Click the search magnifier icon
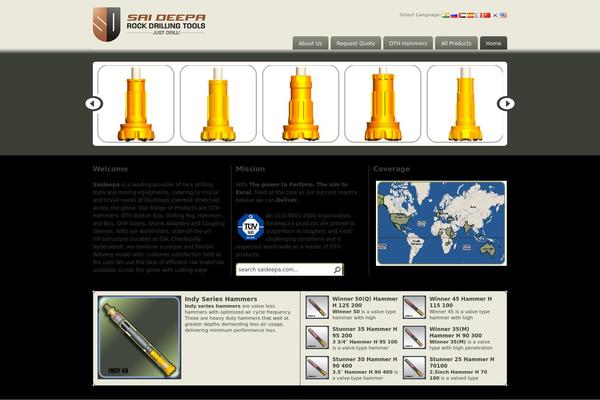The width and height of the screenshot is (600, 400). click(x=337, y=269)
